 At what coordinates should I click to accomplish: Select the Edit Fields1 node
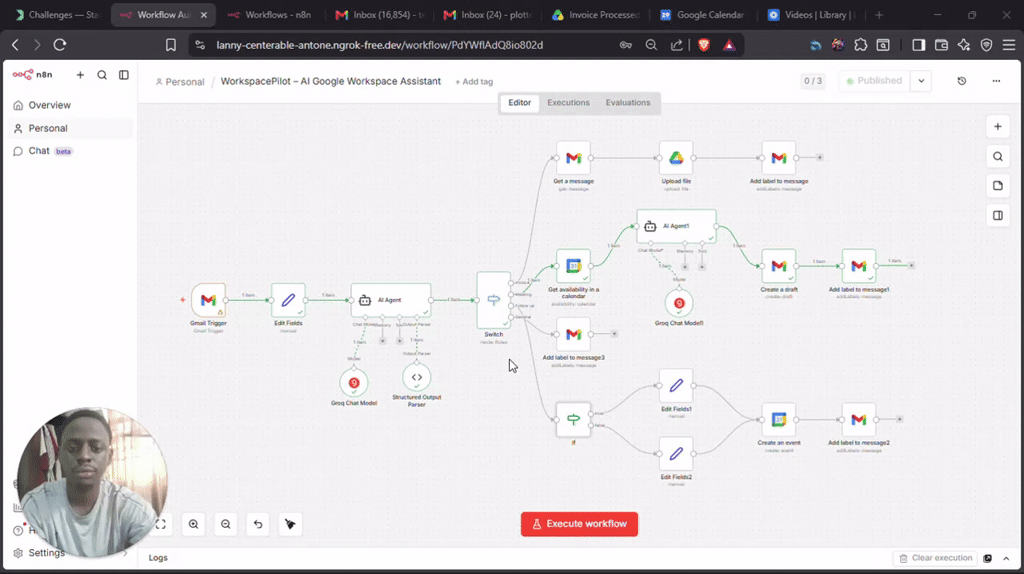pyautogui.click(x=676, y=385)
